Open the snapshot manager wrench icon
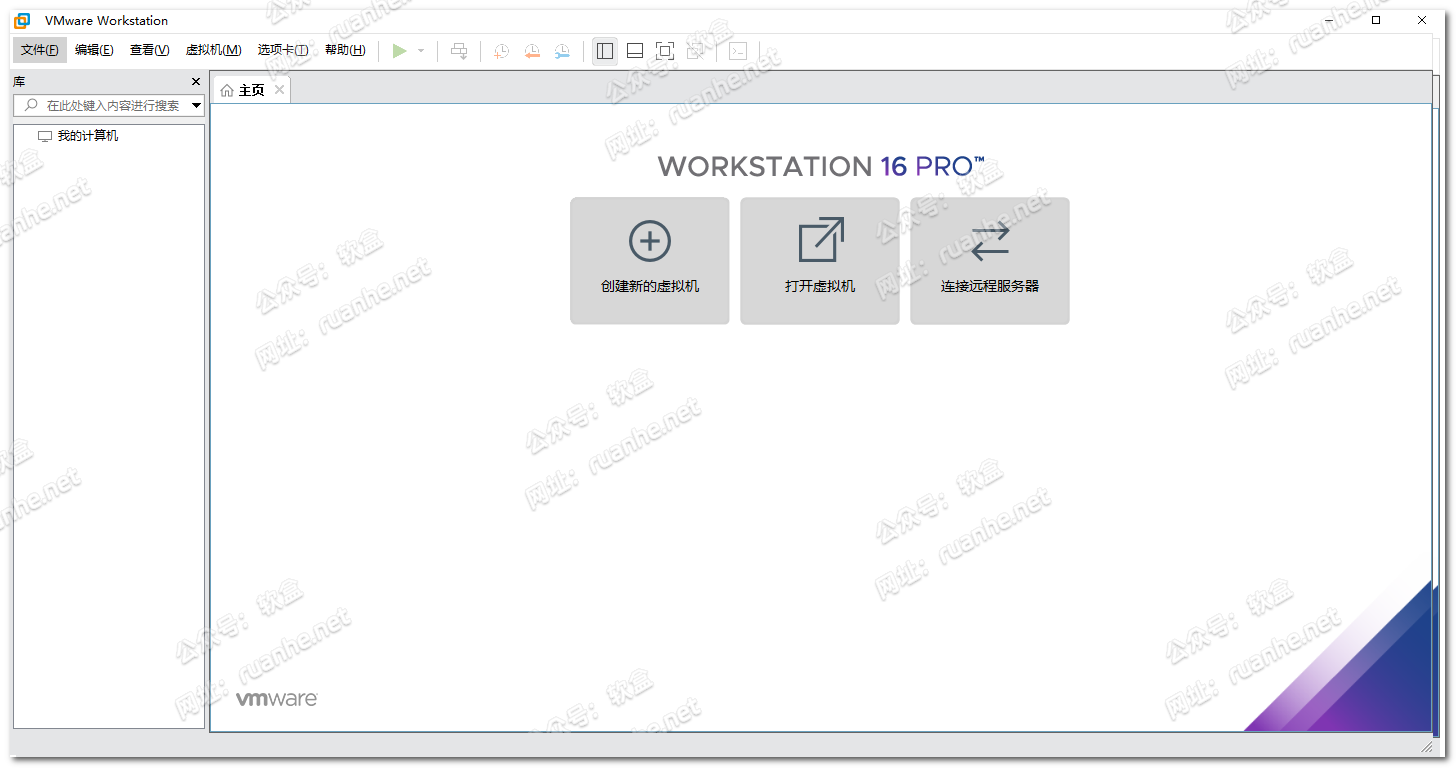The height and width of the screenshot is (768, 1456). tap(563, 51)
